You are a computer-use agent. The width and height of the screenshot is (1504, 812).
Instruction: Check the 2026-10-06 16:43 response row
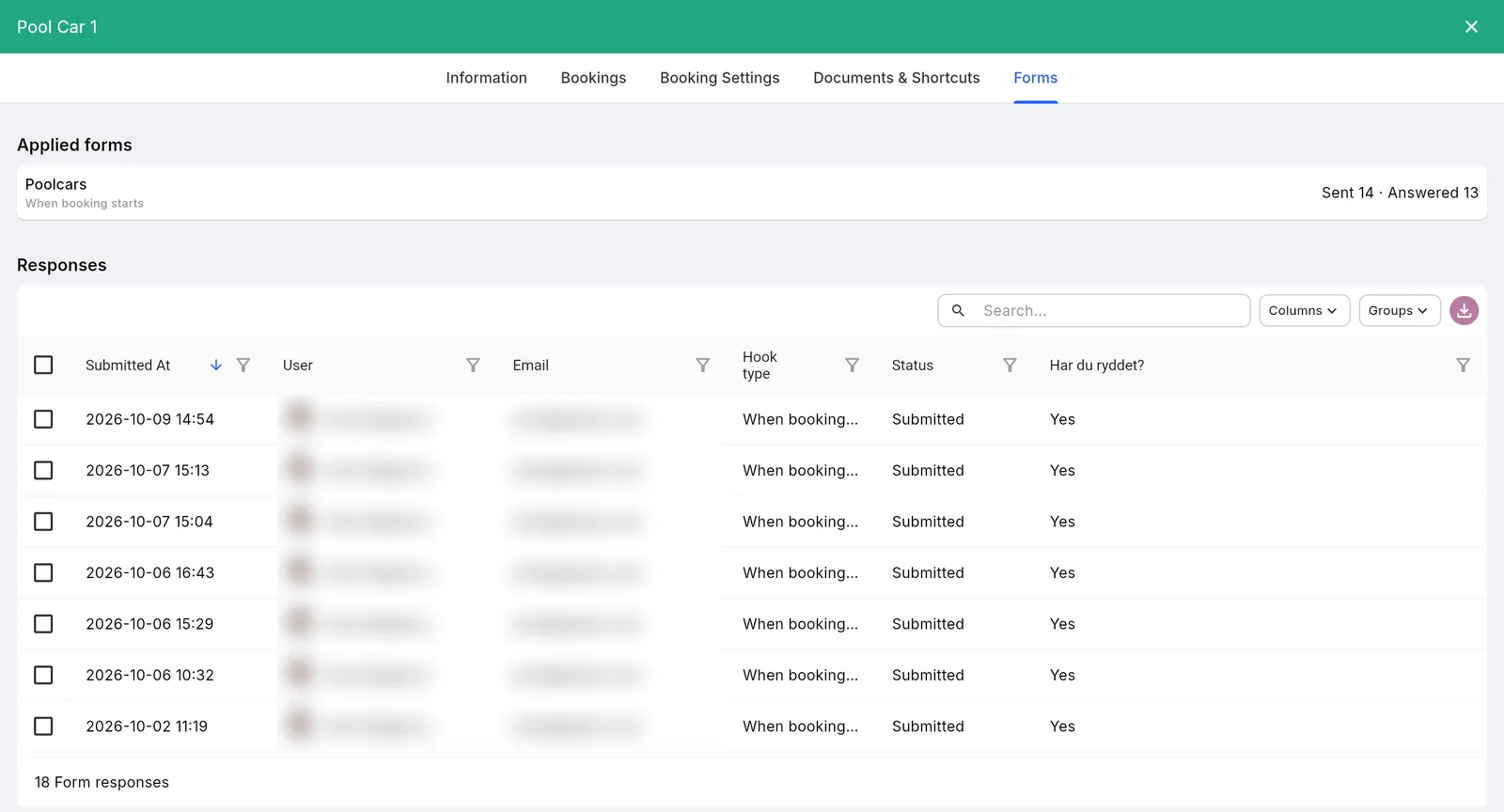tap(43, 572)
